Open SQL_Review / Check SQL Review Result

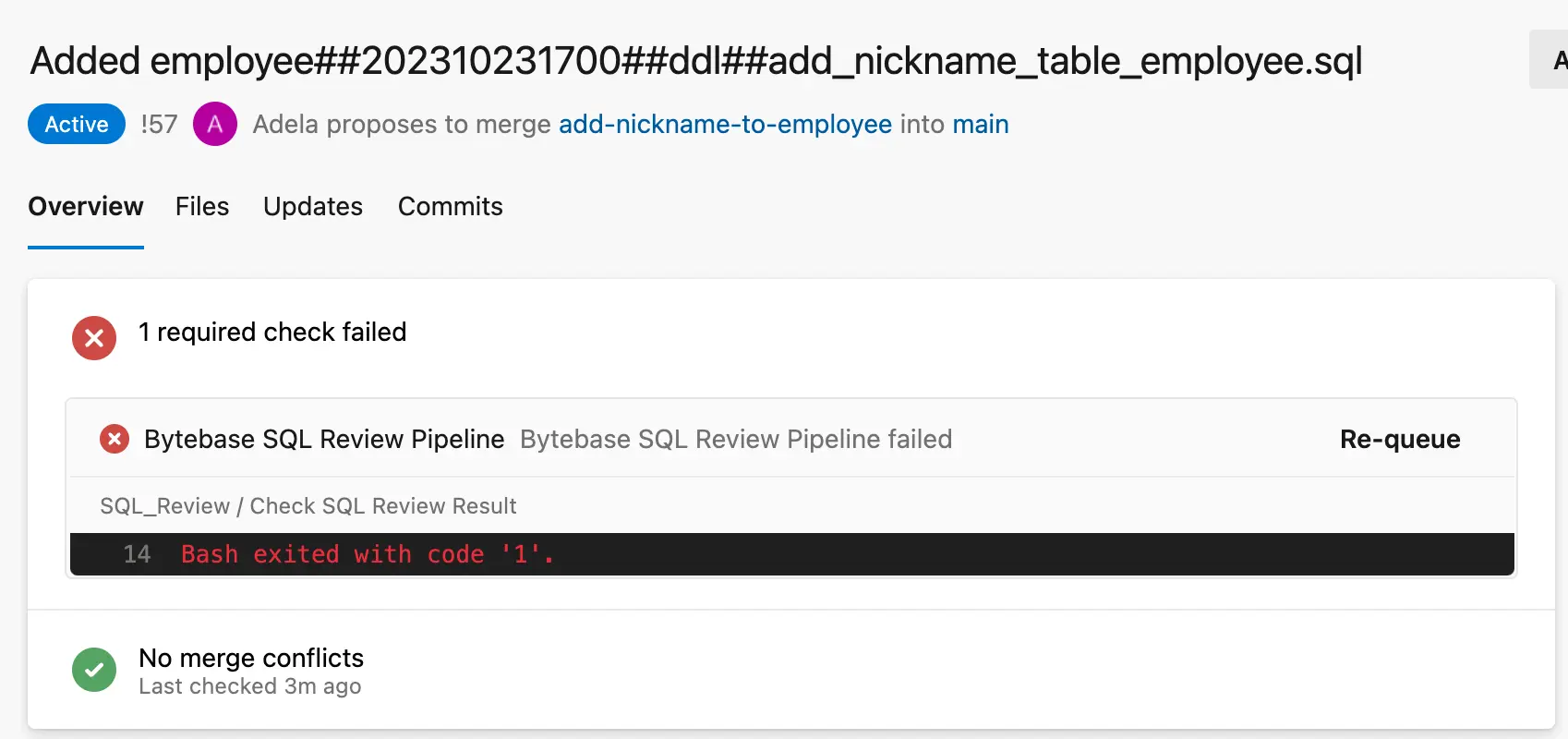click(x=308, y=506)
